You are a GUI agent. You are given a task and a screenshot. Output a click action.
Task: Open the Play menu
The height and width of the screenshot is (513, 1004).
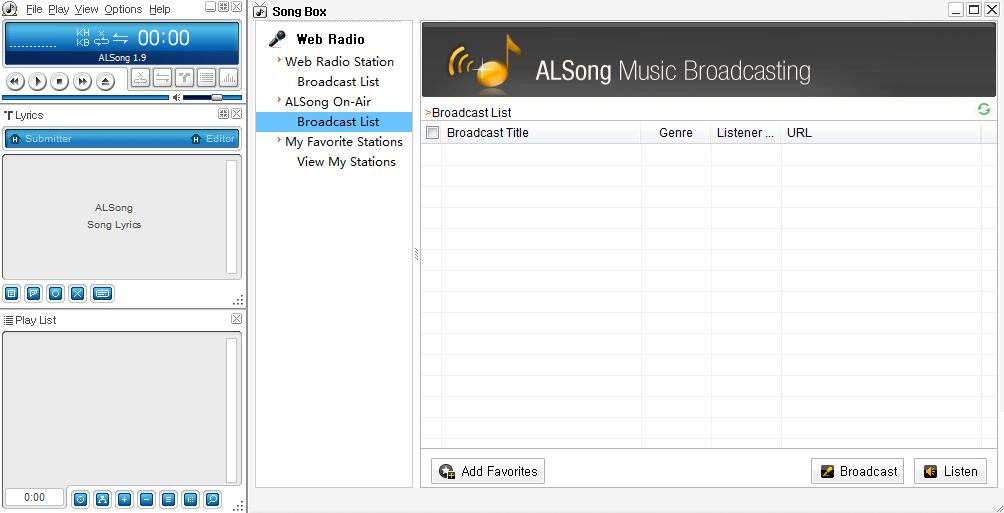(59, 9)
